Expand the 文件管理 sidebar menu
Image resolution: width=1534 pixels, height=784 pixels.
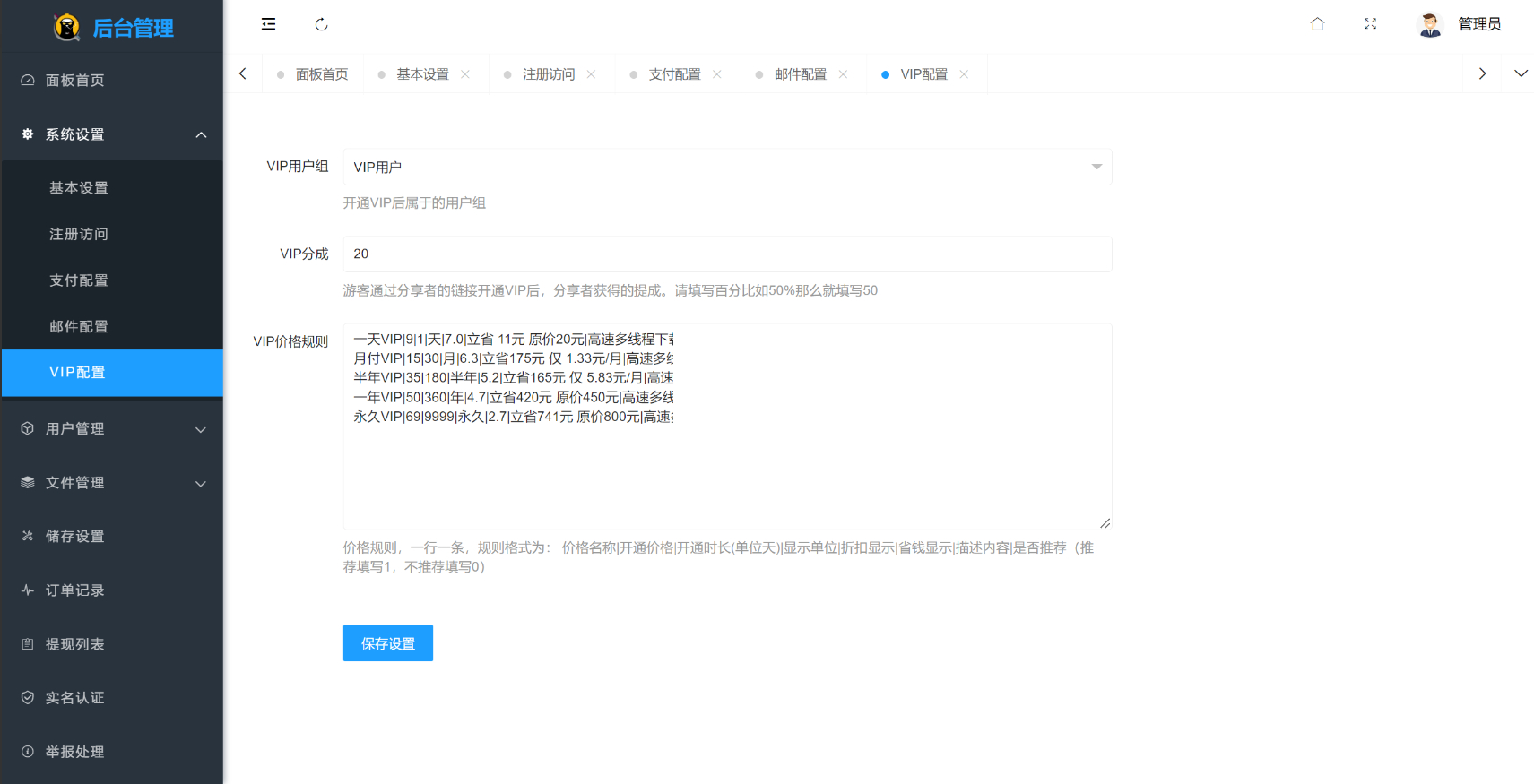point(112,483)
